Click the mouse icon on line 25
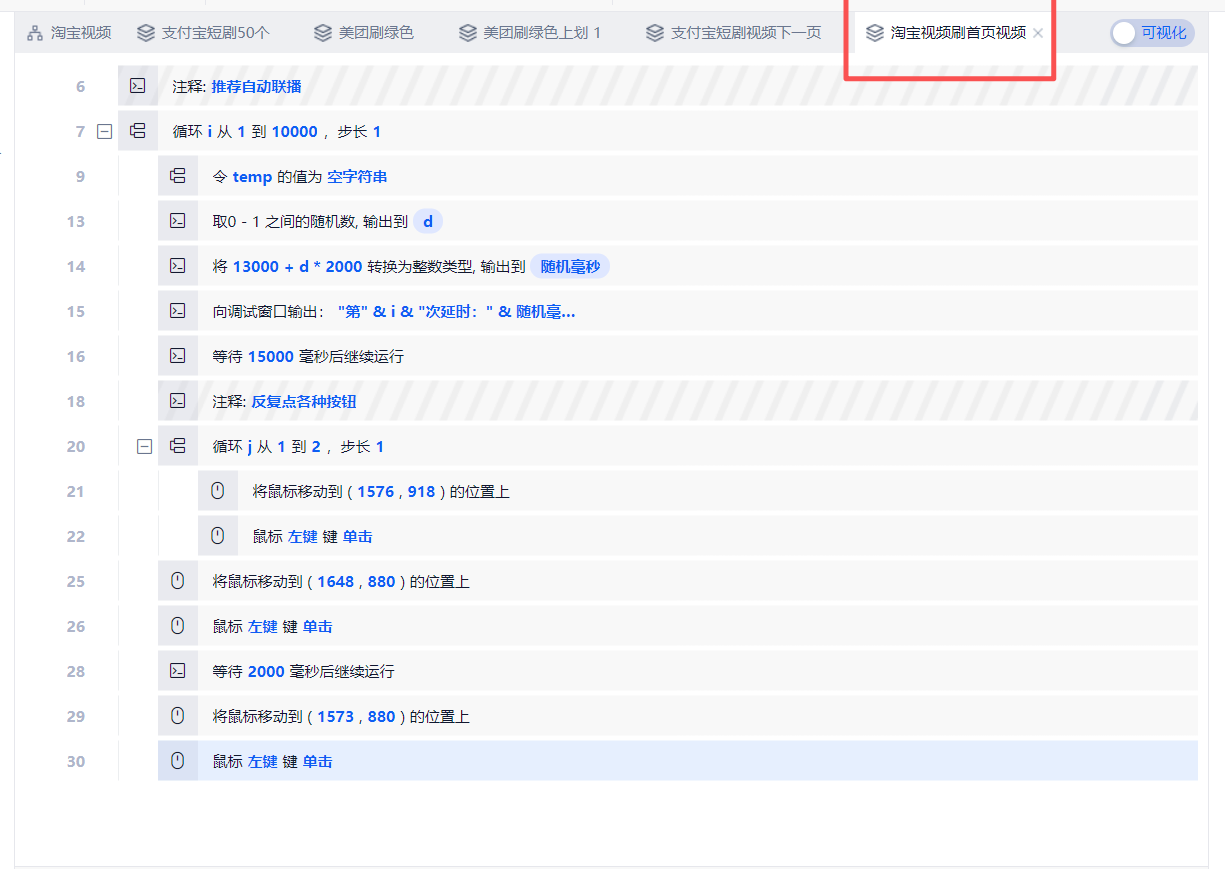This screenshot has width=1225, height=869. coord(178,581)
